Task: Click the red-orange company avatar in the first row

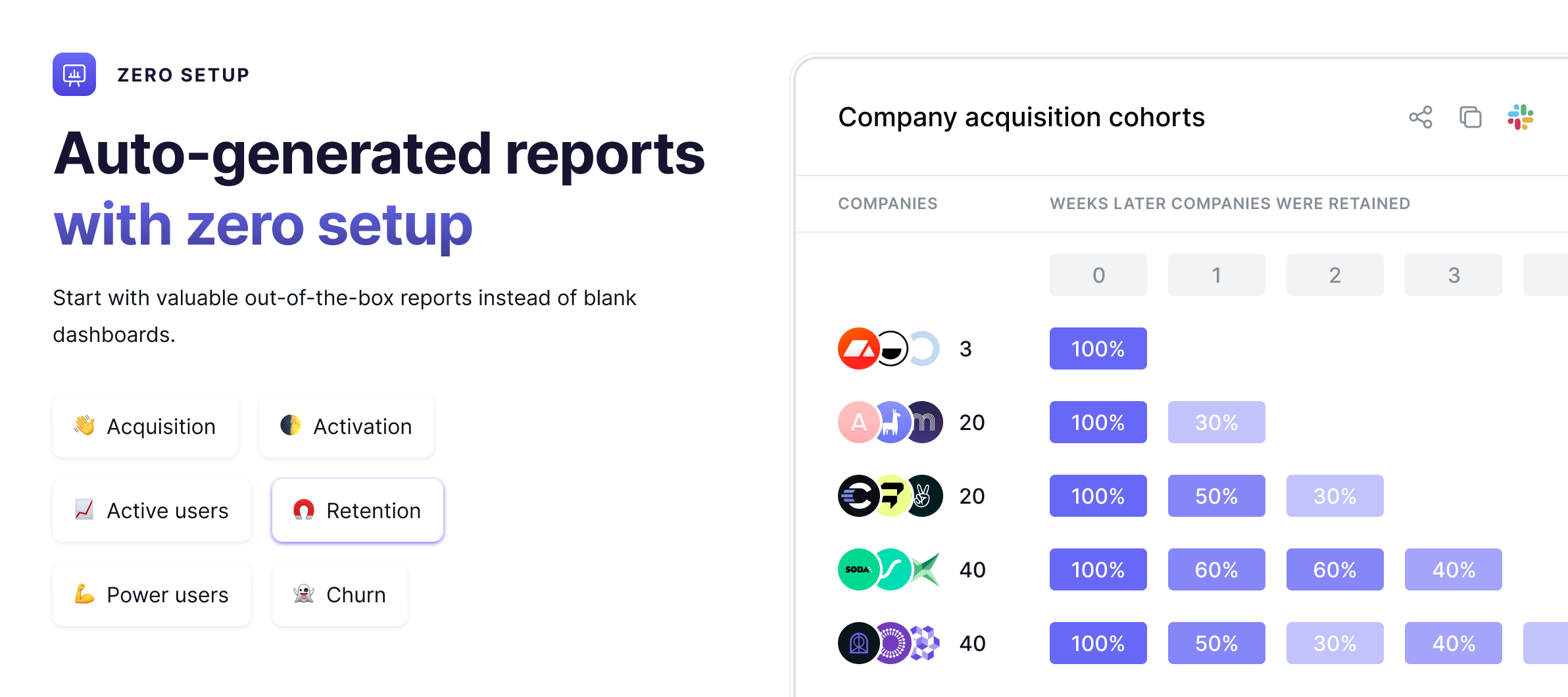Action: pos(858,348)
